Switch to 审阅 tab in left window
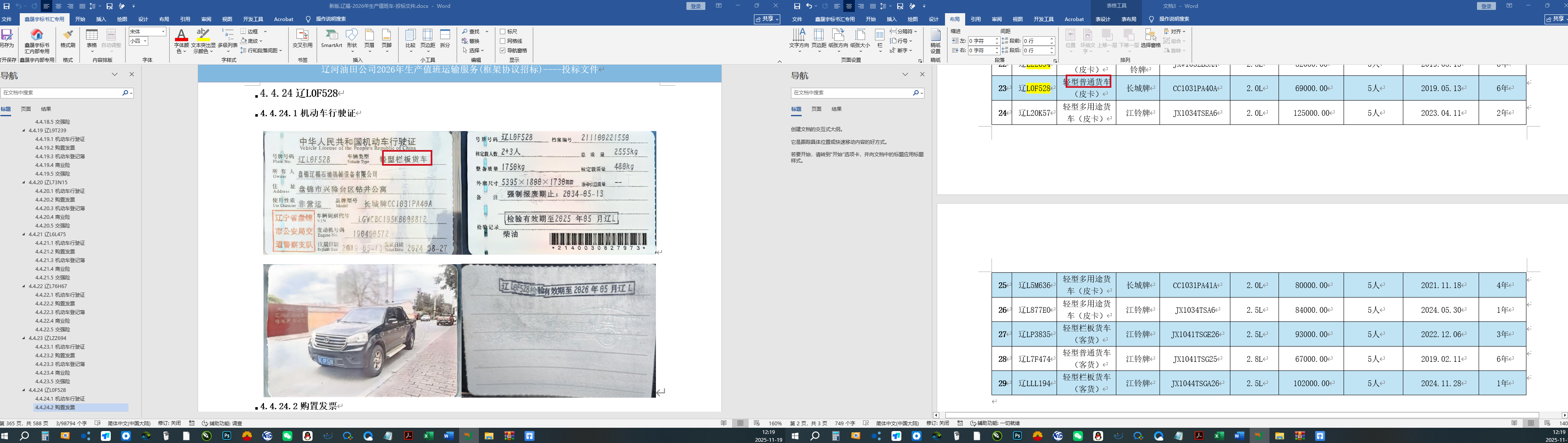The image size is (1568, 443). pyautogui.click(x=206, y=19)
